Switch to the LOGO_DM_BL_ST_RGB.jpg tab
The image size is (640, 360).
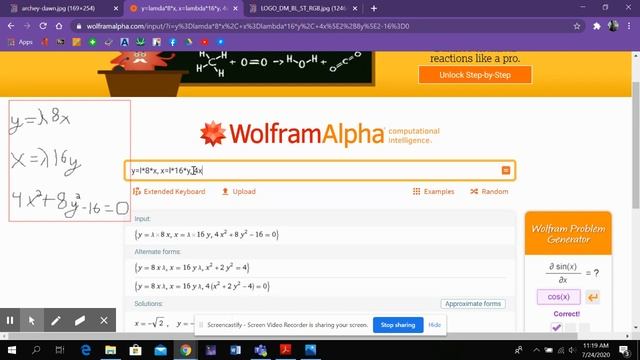(303, 8)
